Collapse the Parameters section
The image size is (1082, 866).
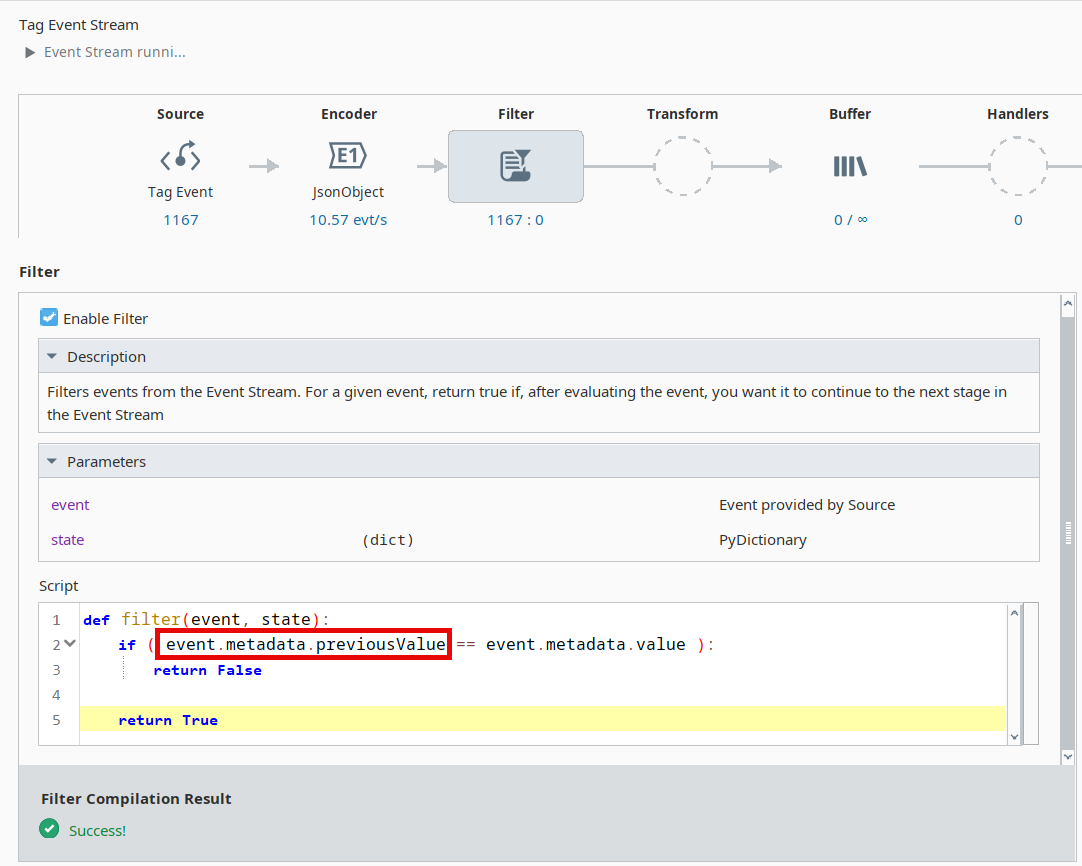[52, 462]
